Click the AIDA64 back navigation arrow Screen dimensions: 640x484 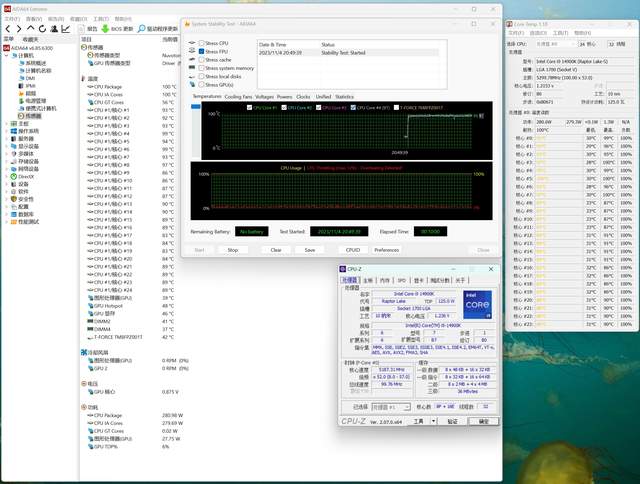[x=10, y=29]
